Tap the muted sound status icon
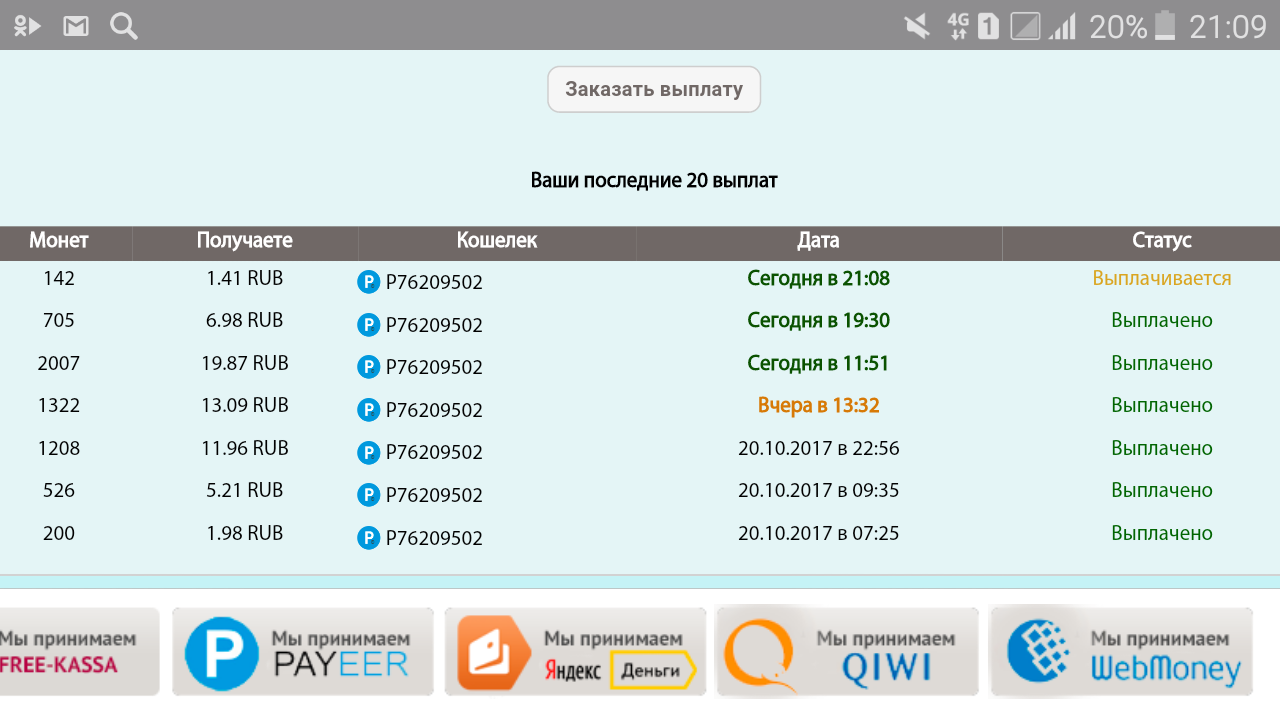This screenshot has height=720, width=1280. (x=917, y=26)
